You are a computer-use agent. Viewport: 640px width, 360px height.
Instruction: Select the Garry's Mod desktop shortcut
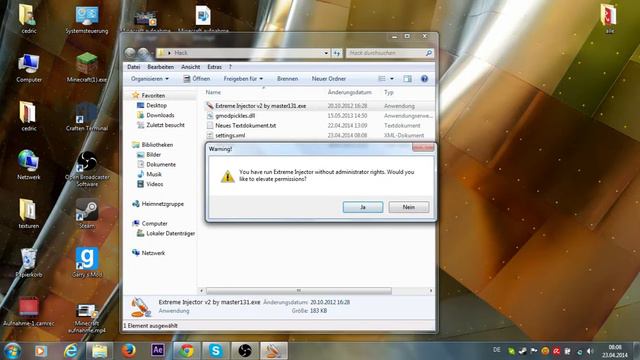(x=87, y=262)
